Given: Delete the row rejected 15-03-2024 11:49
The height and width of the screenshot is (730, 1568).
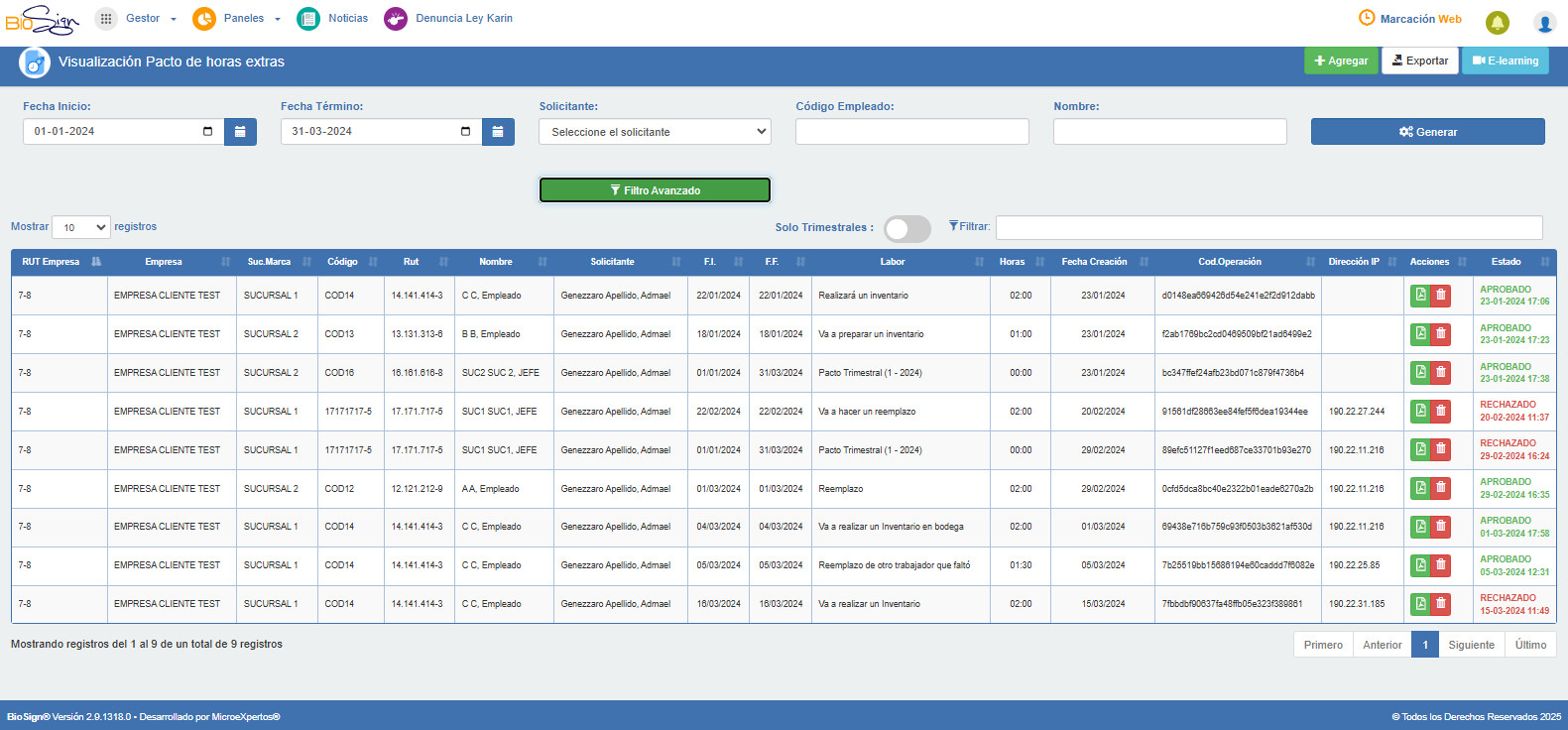Looking at the screenshot, I should point(1441,603).
